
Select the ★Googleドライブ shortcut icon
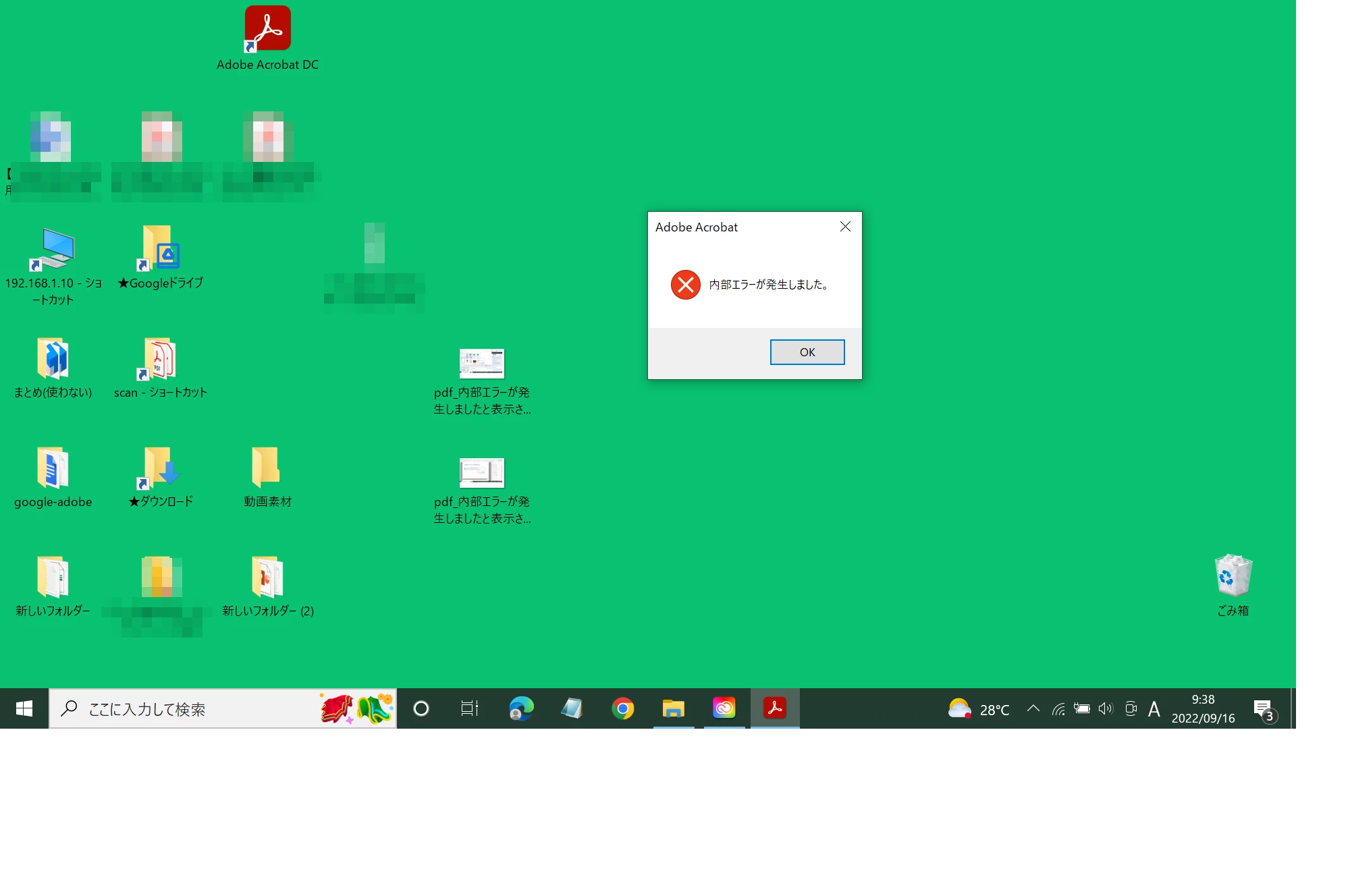click(x=161, y=248)
